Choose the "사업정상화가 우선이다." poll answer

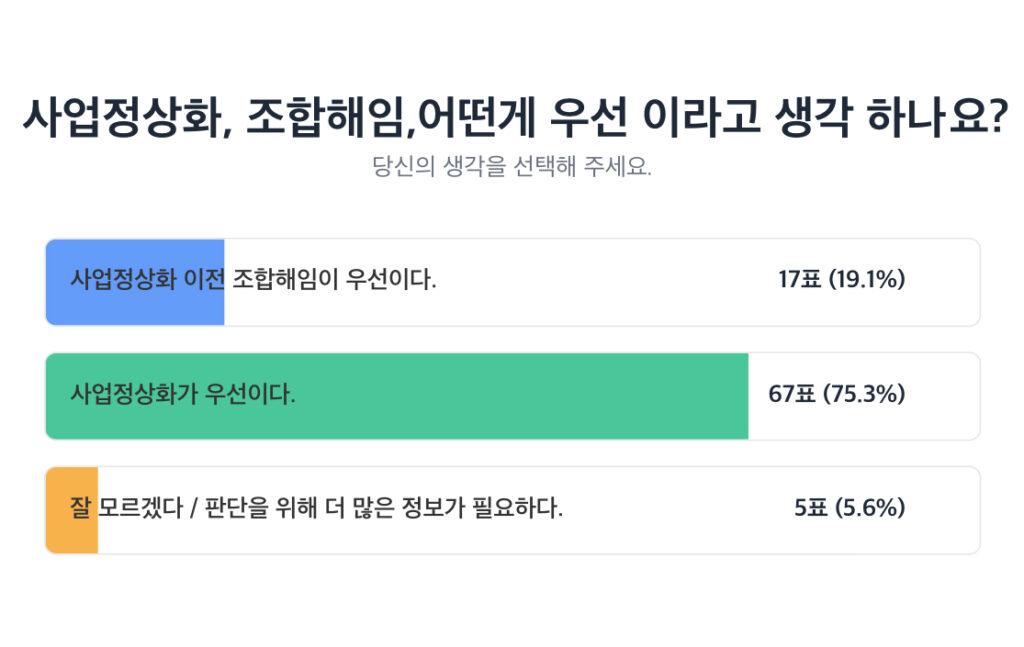pos(183,394)
